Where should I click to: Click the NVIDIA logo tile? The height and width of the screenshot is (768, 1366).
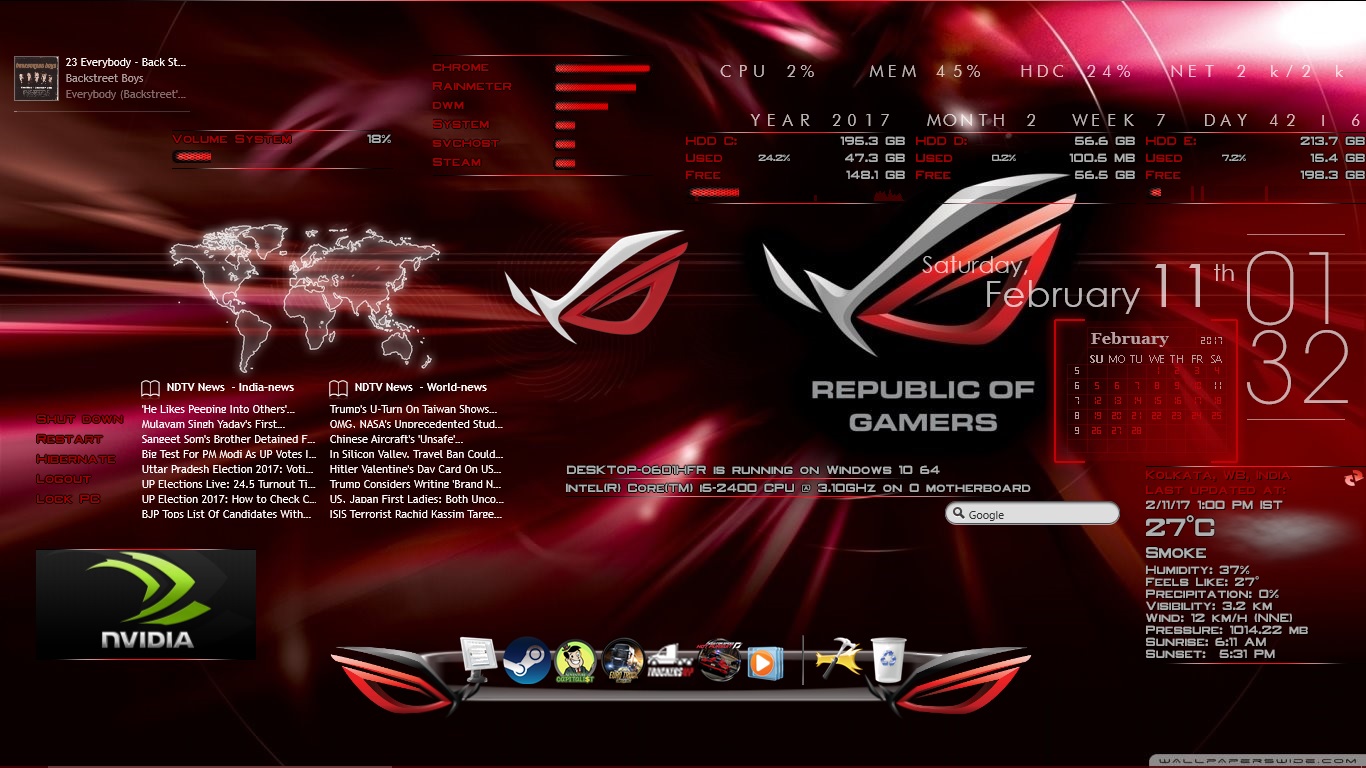[146, 604]
